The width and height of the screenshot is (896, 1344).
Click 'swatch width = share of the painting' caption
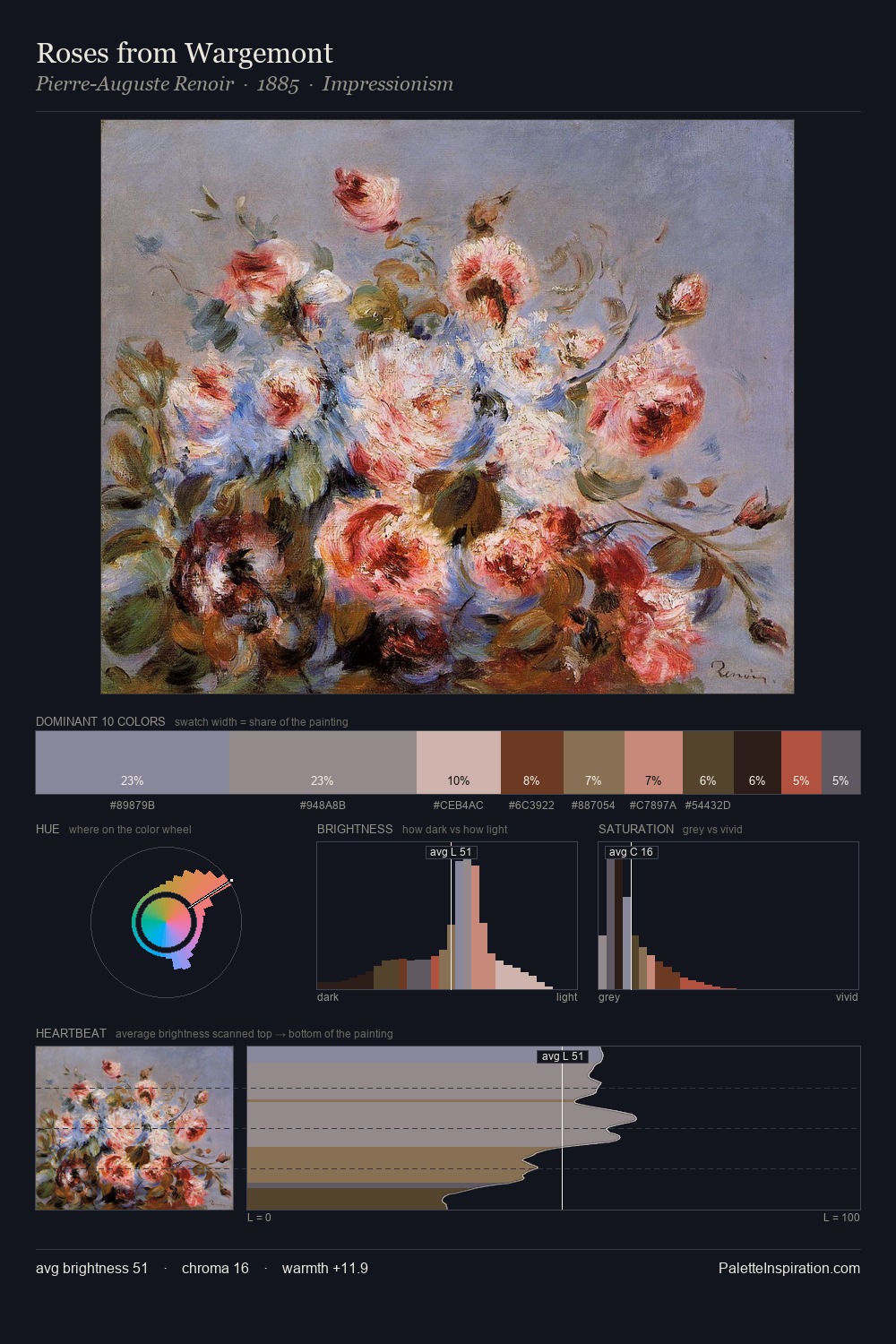click(262, 722)
